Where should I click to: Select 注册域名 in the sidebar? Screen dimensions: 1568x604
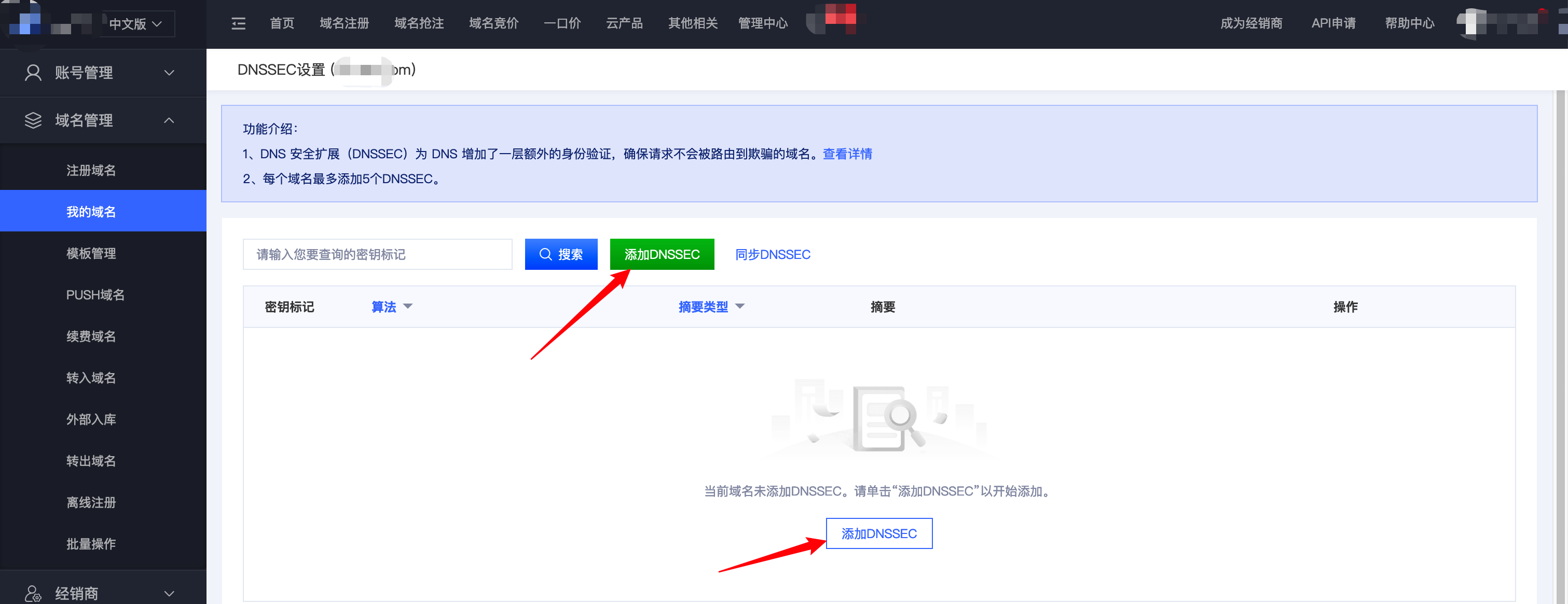click(x=103, y=171)
